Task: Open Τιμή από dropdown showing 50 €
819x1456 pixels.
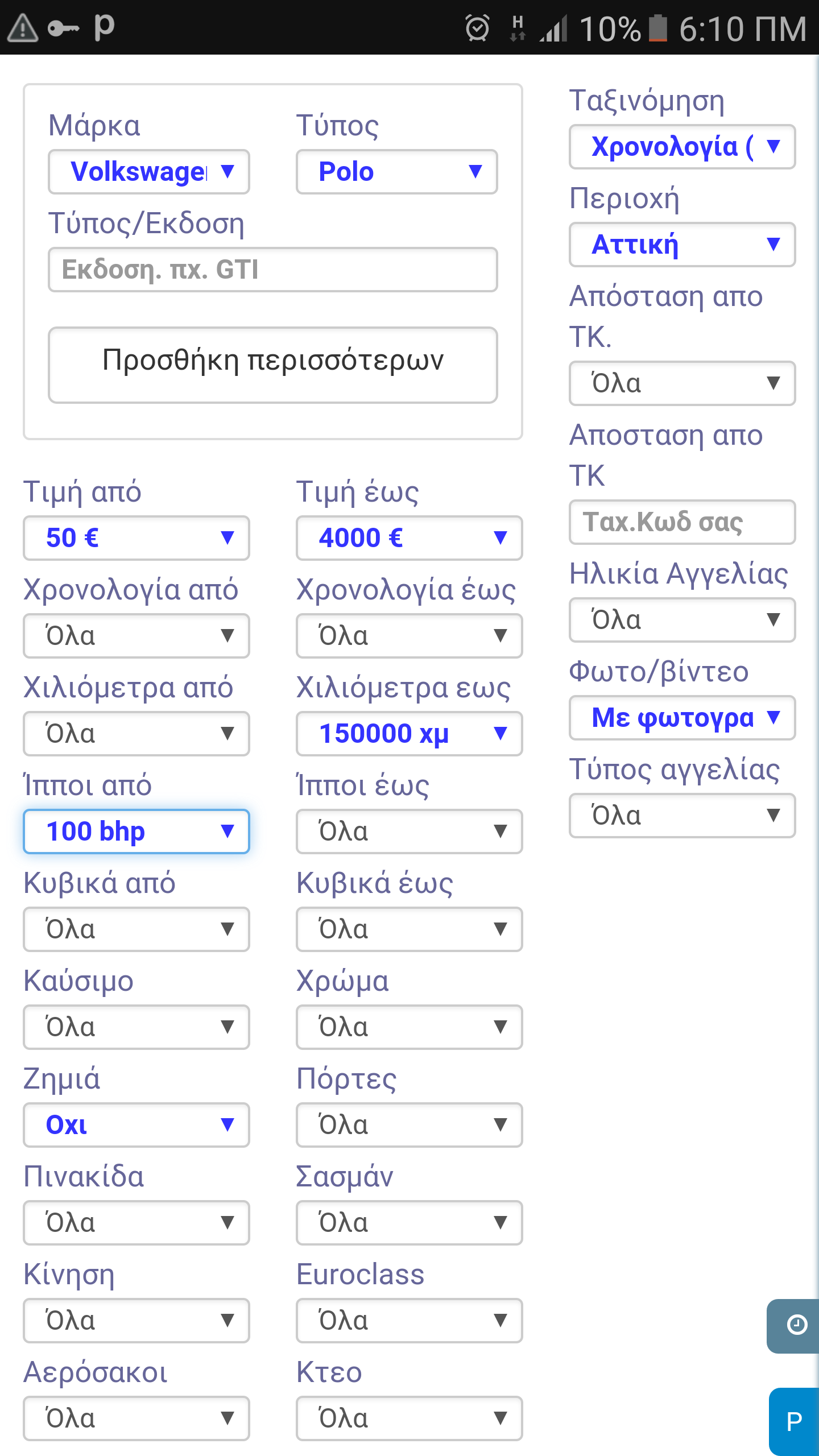Action: point(136,538)
